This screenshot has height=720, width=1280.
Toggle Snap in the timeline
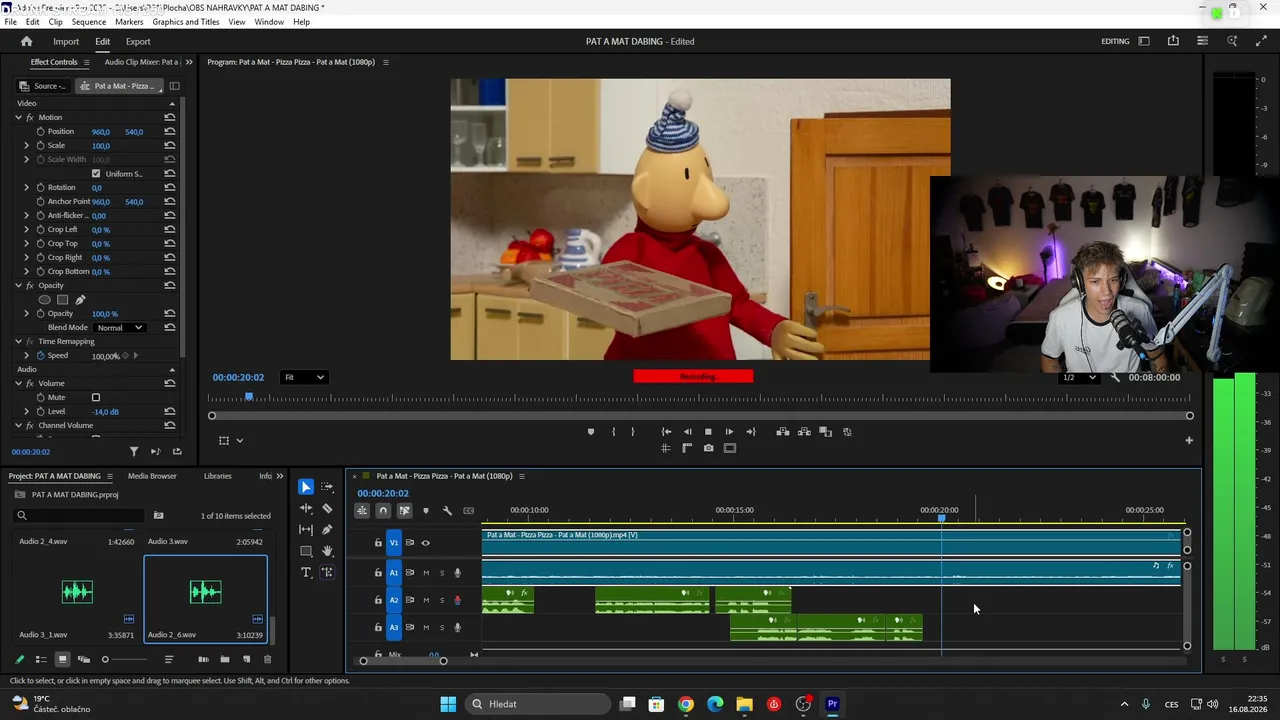383,511
